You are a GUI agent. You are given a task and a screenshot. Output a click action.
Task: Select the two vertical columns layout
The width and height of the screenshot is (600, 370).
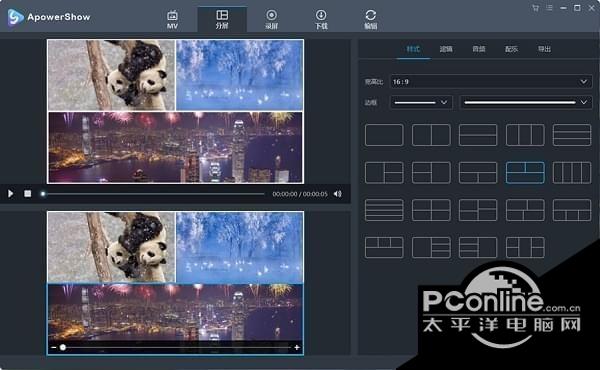431,135
